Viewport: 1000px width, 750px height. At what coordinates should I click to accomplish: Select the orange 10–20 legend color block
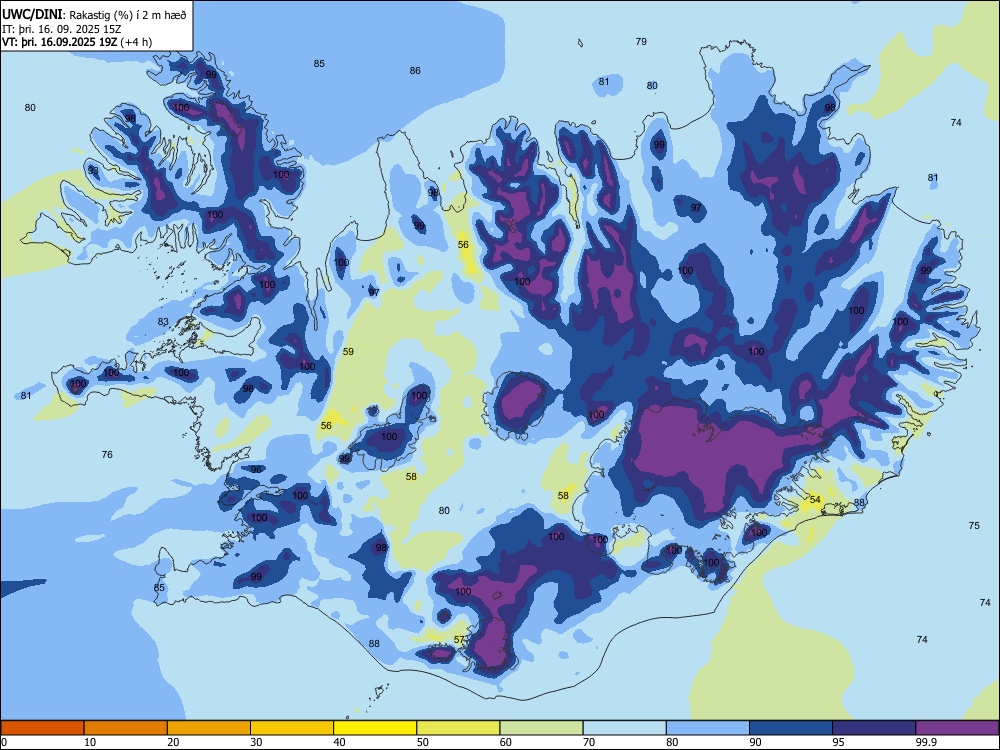pos(126,728)
